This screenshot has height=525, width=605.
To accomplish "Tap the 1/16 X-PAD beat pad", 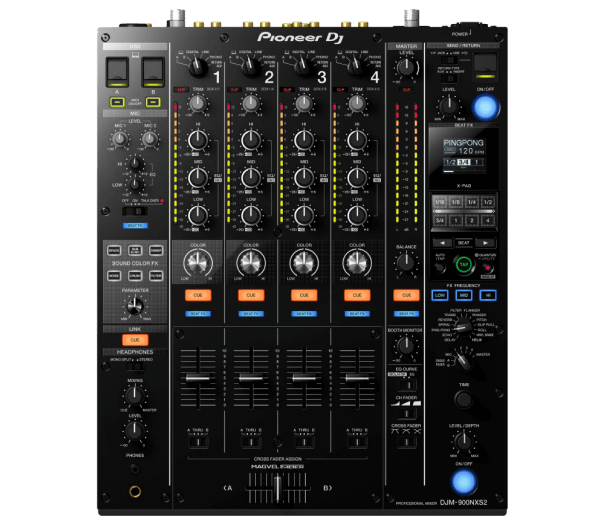I will click(440, 202).
